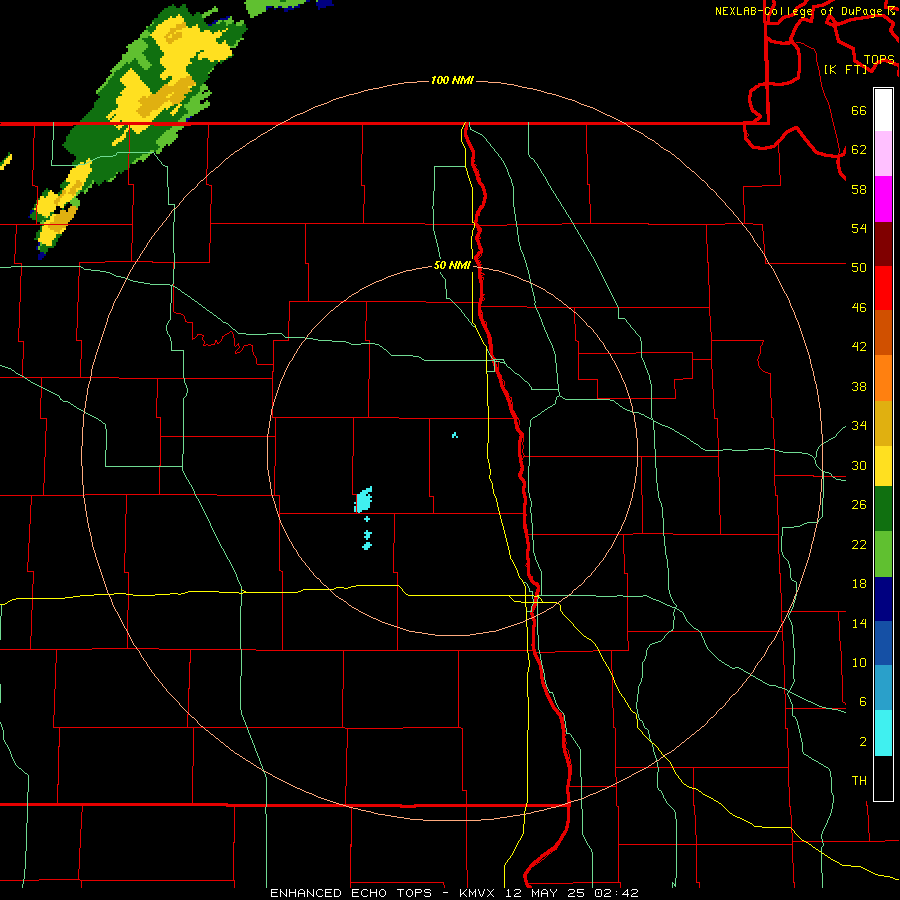This screenshot has height=900, width=900.
Task: Click the "42" legend value
Action: [x=859, y=347]
